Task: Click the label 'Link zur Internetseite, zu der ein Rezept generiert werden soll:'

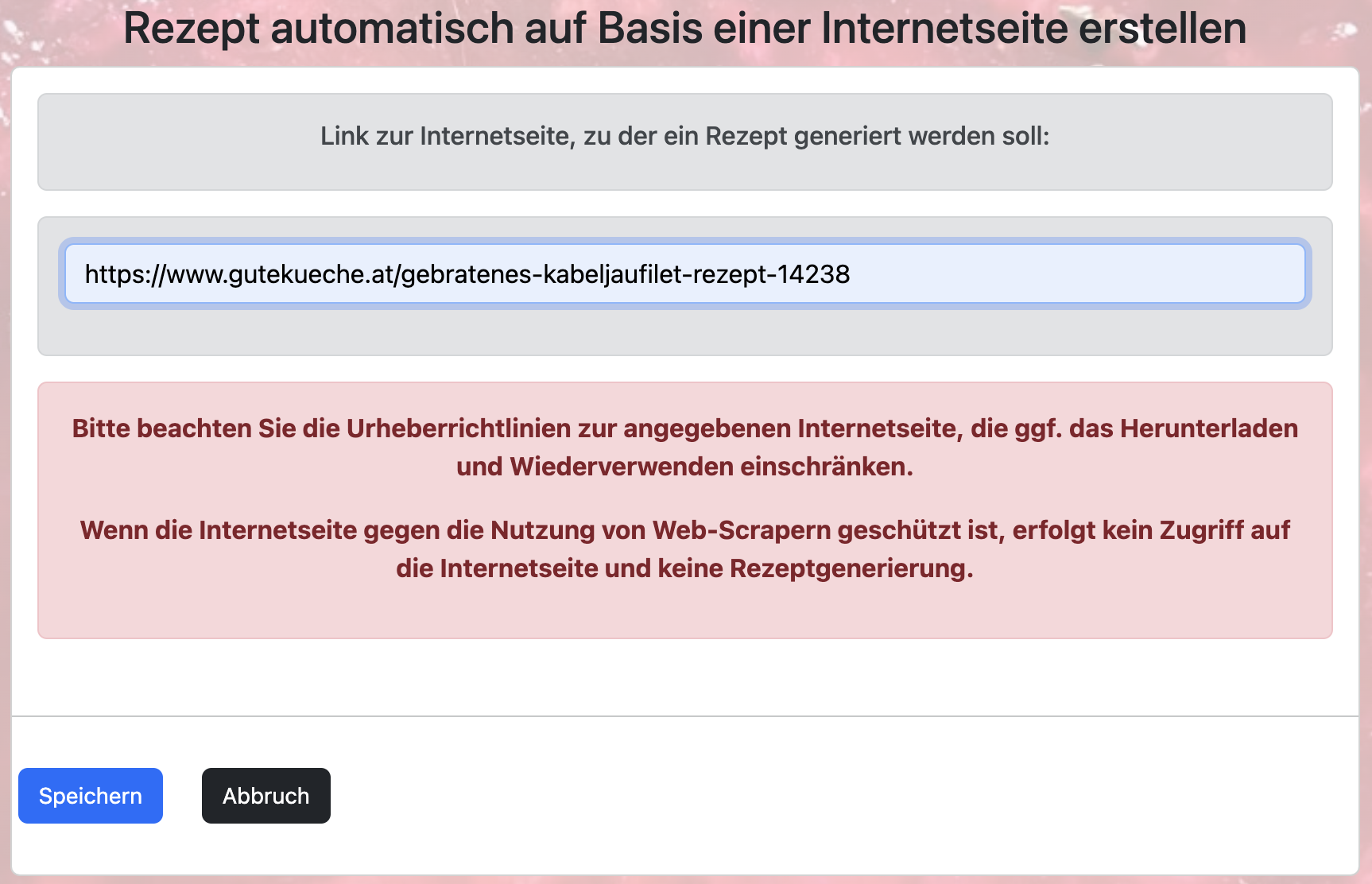Action: tap(685, 136)
